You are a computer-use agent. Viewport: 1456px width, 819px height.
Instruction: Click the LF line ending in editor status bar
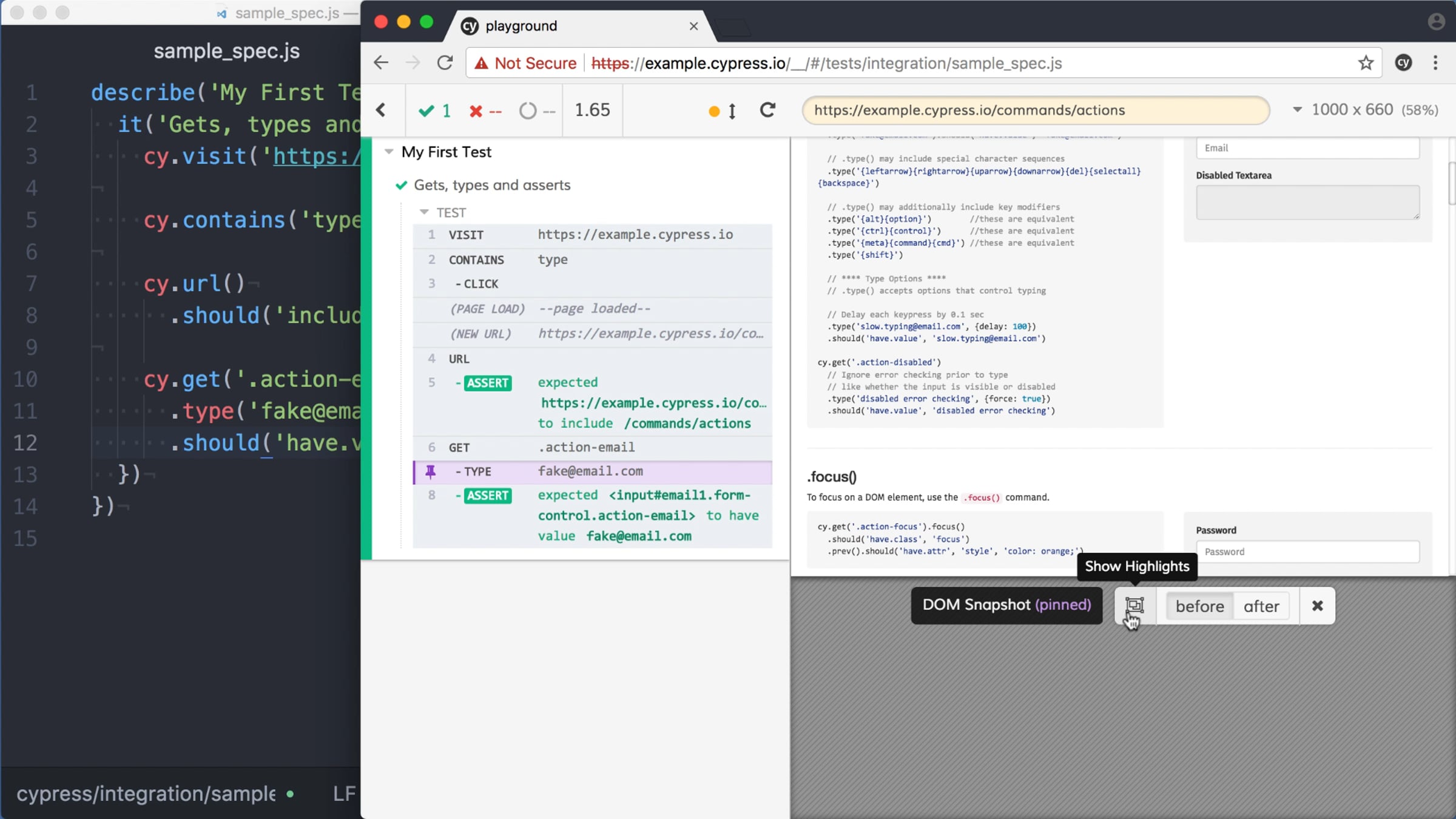pyautogui.click(x=344, y=794)
